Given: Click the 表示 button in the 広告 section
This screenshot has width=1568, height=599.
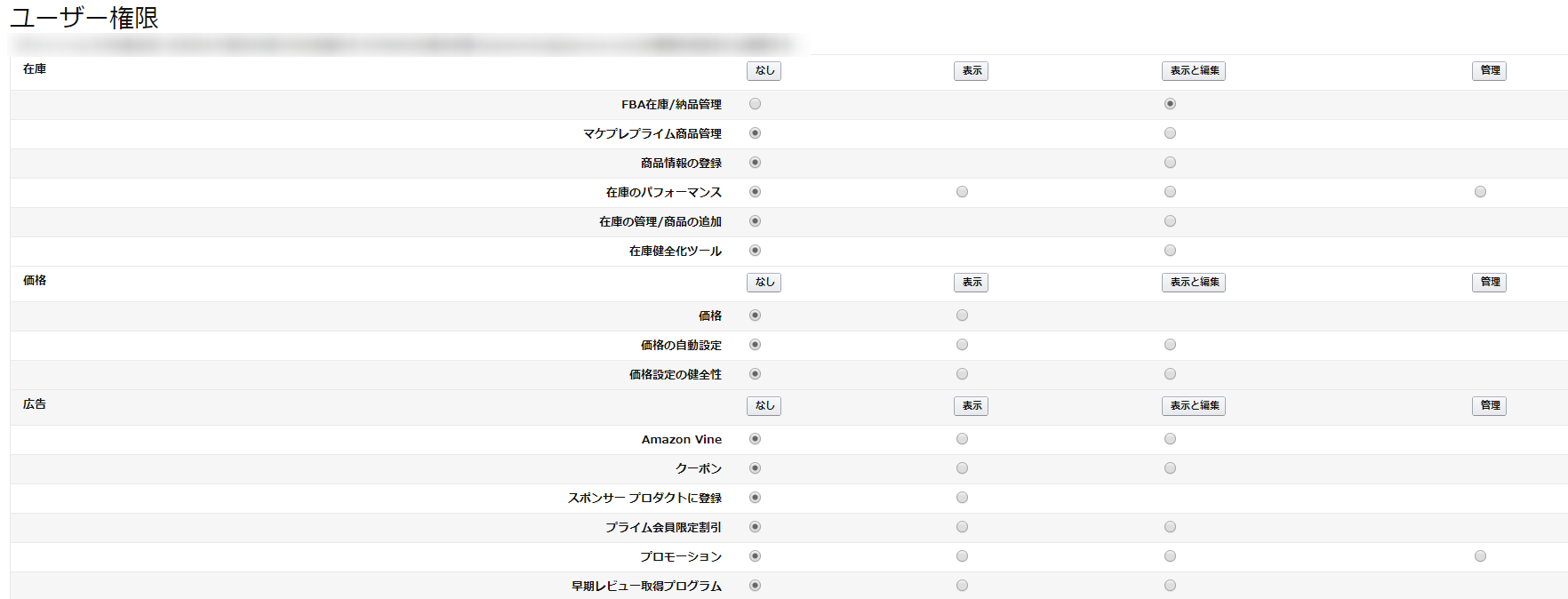Looking at the screenshot, I should 971,406.
